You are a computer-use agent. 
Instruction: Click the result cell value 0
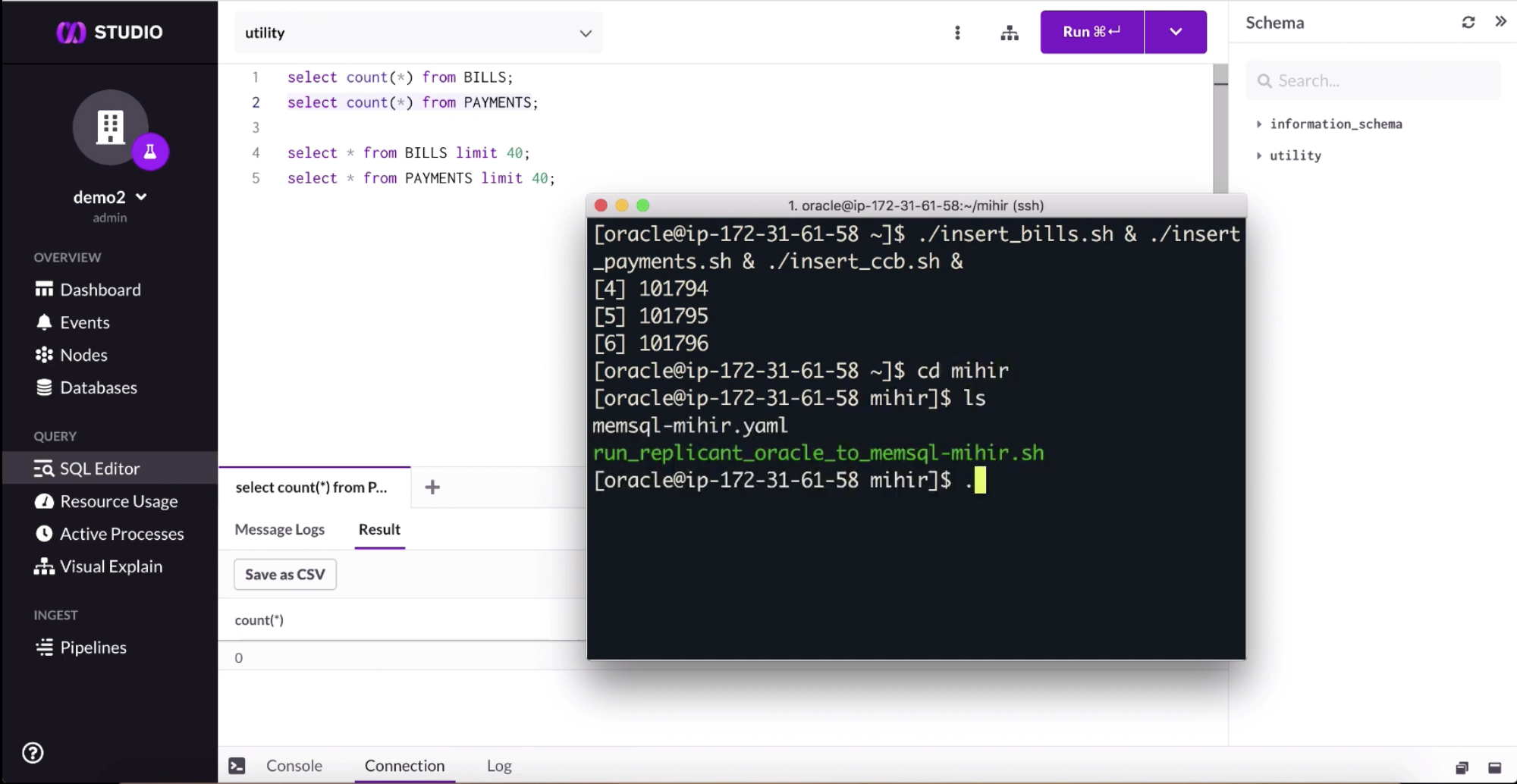pos(239,658)
